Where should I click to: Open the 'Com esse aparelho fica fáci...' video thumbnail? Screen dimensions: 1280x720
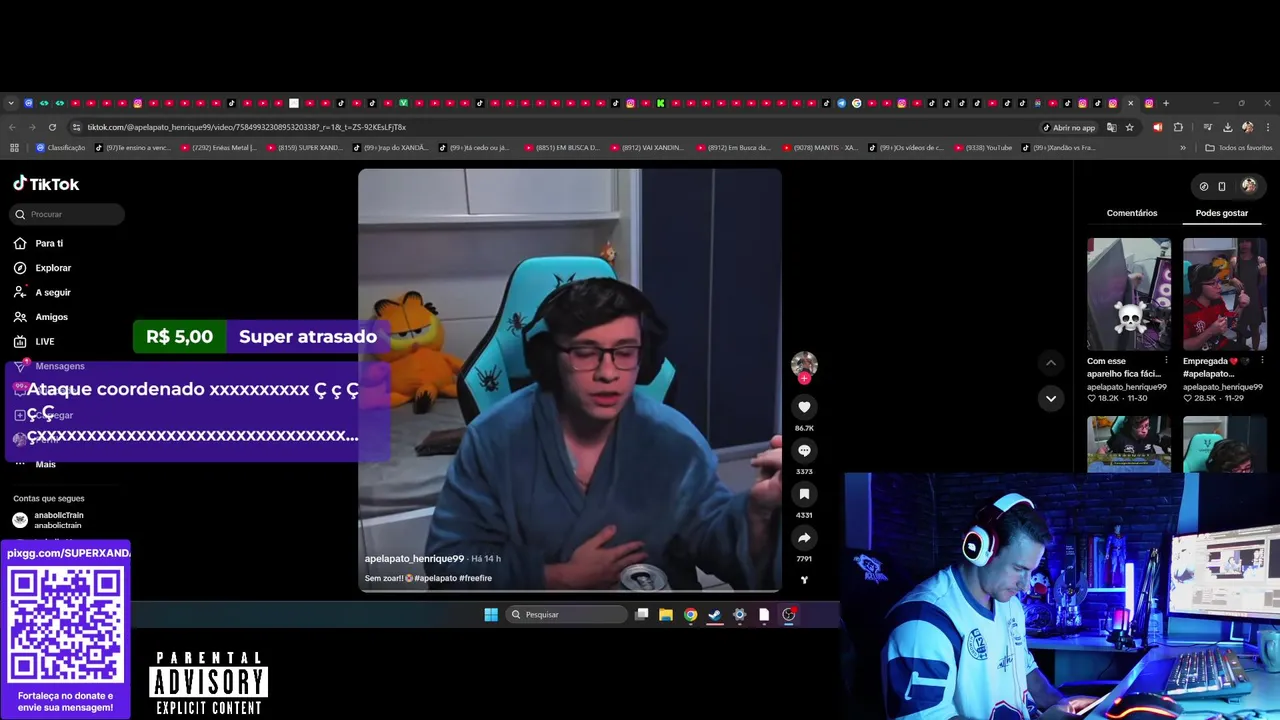1129,294
